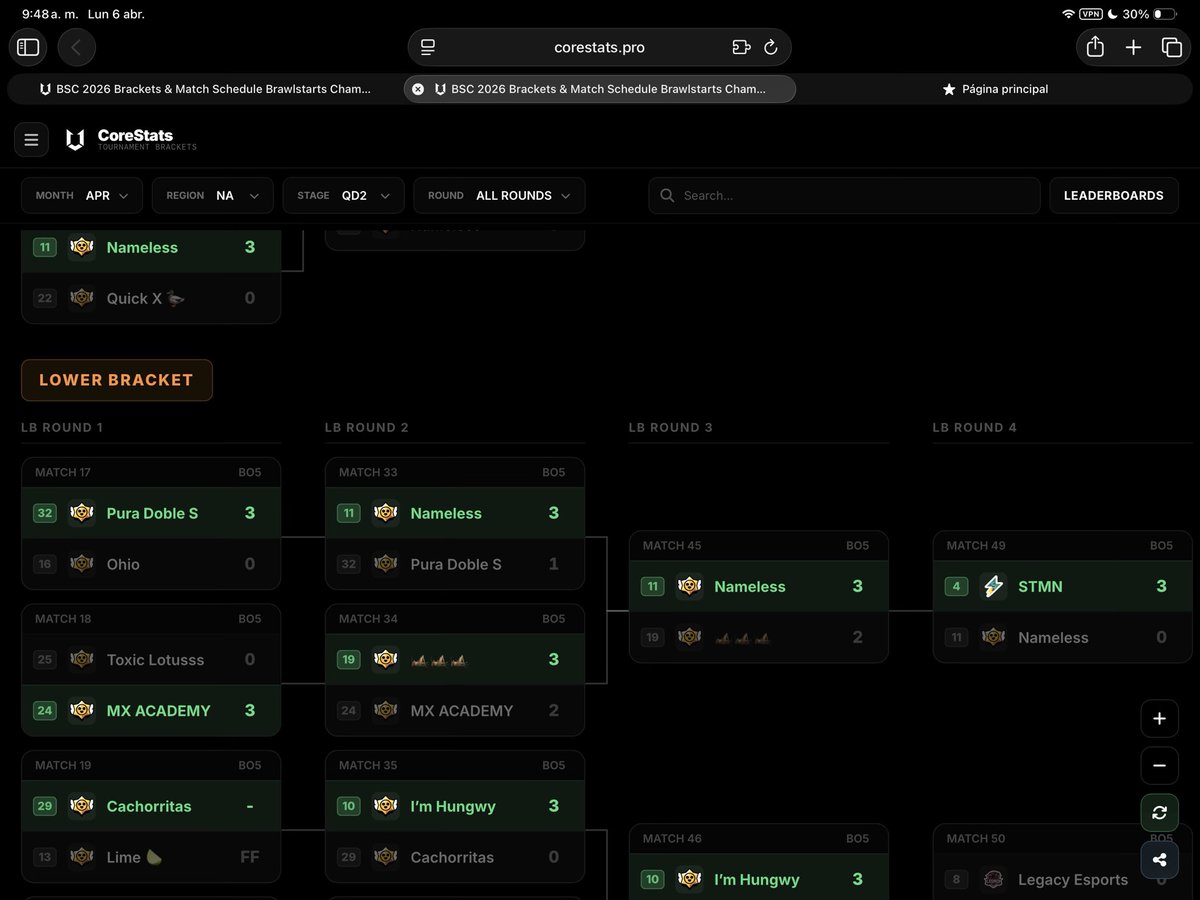1200x900 pixels.
Task: Click the LOWER BRACKET label button
Action: (x=116, y=380)
